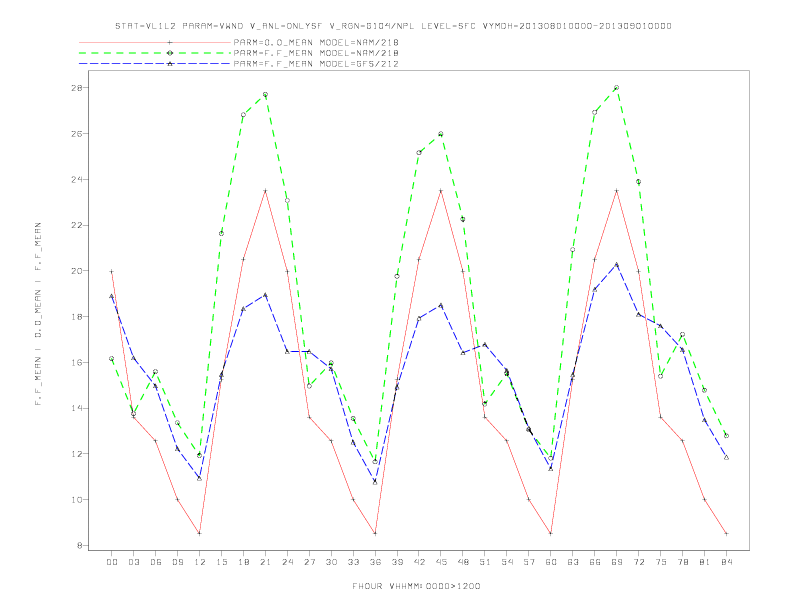
Task: Click x-axis tick label 66
Action: tap(595, 562)
